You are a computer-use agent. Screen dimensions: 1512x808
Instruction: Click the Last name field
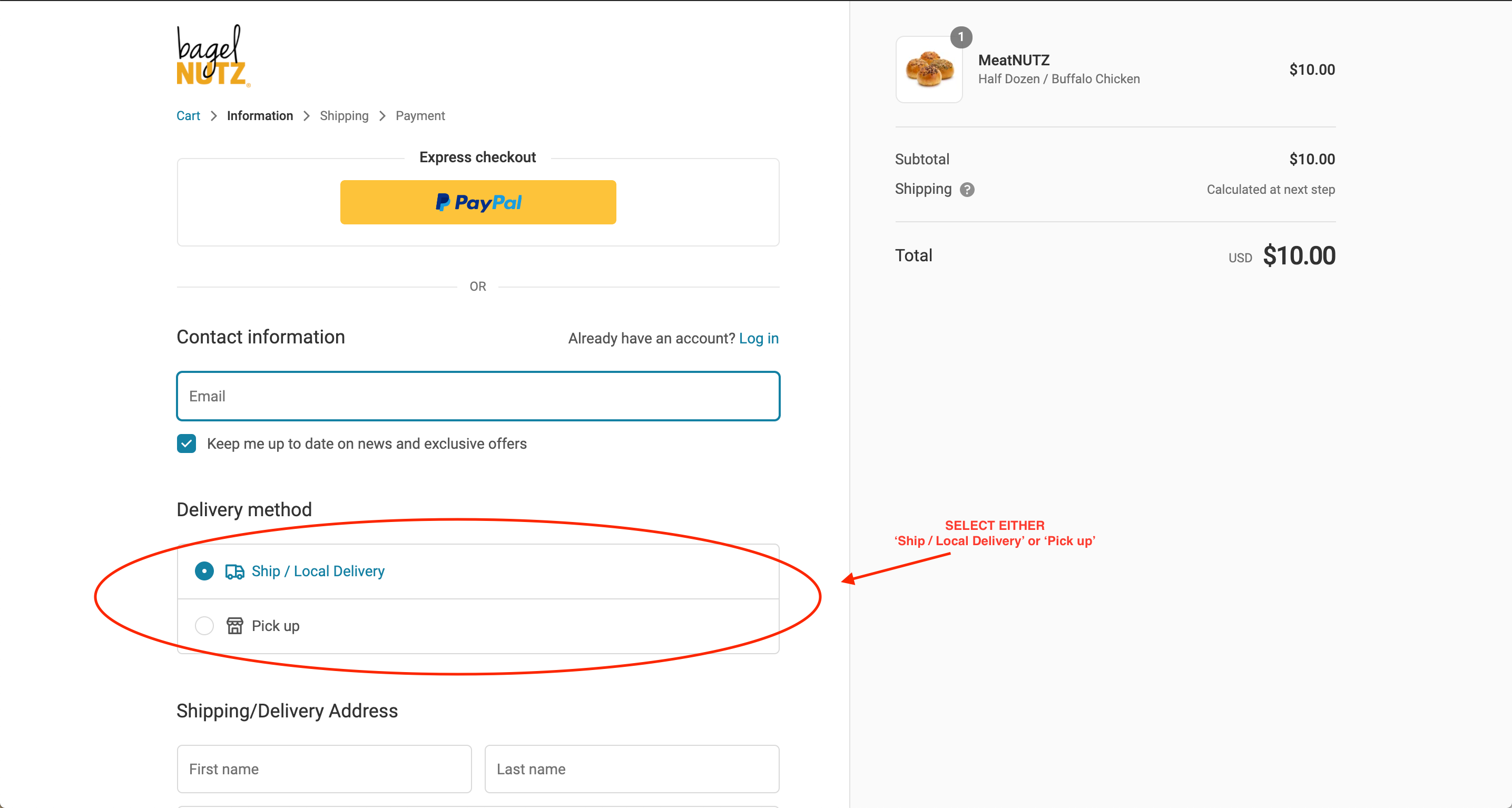coord(632,768)
